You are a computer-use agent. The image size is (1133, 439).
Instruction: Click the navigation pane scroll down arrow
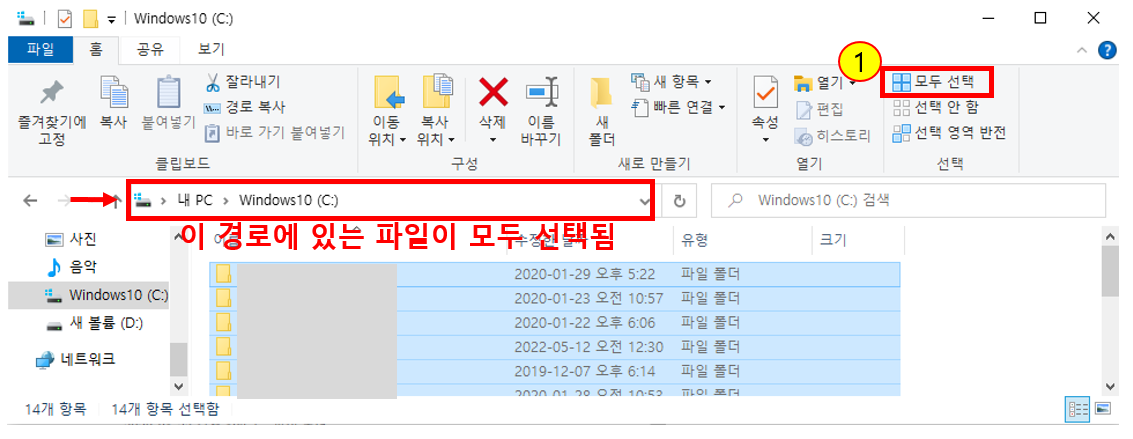[x=178, y=386]
